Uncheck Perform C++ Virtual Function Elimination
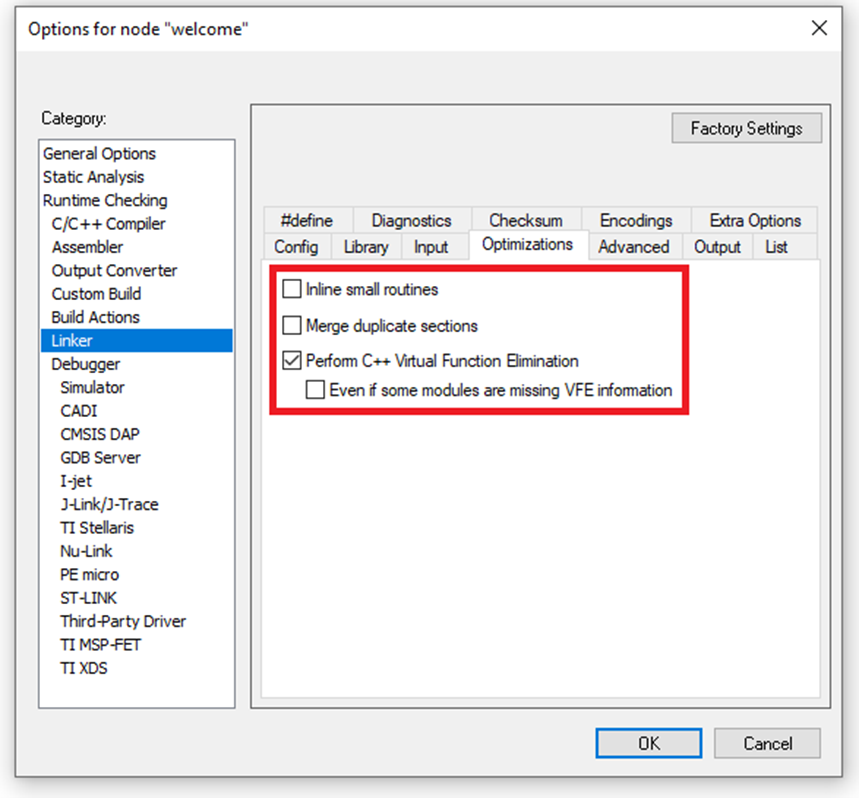This screenshot has height=798, width=859. tap(292, 361)
